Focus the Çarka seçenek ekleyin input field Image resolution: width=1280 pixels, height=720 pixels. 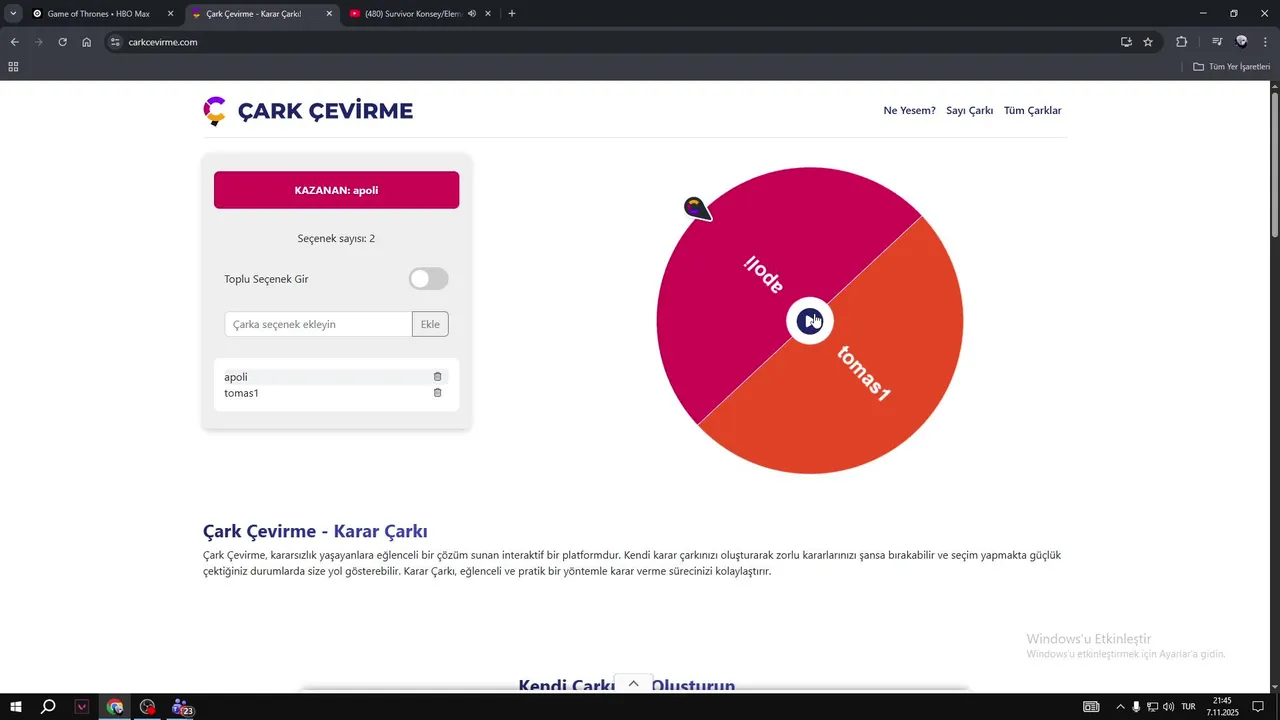[318, 324]
